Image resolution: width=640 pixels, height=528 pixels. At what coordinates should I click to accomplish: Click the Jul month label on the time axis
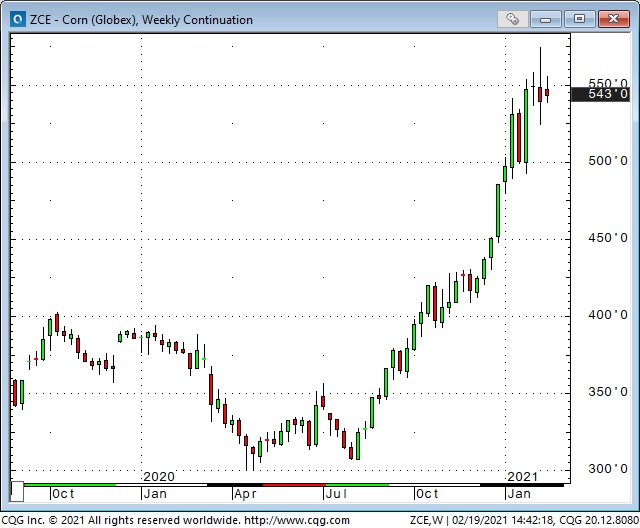click(336, 494)
